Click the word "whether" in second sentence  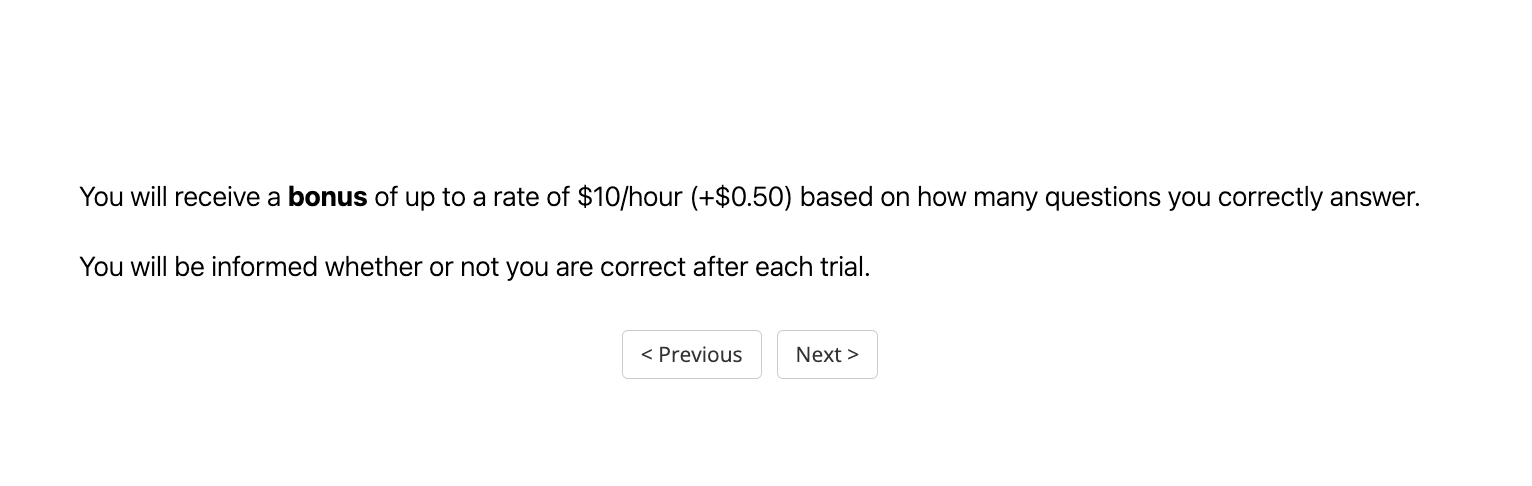pyautogui.click(x=372, y=267)
